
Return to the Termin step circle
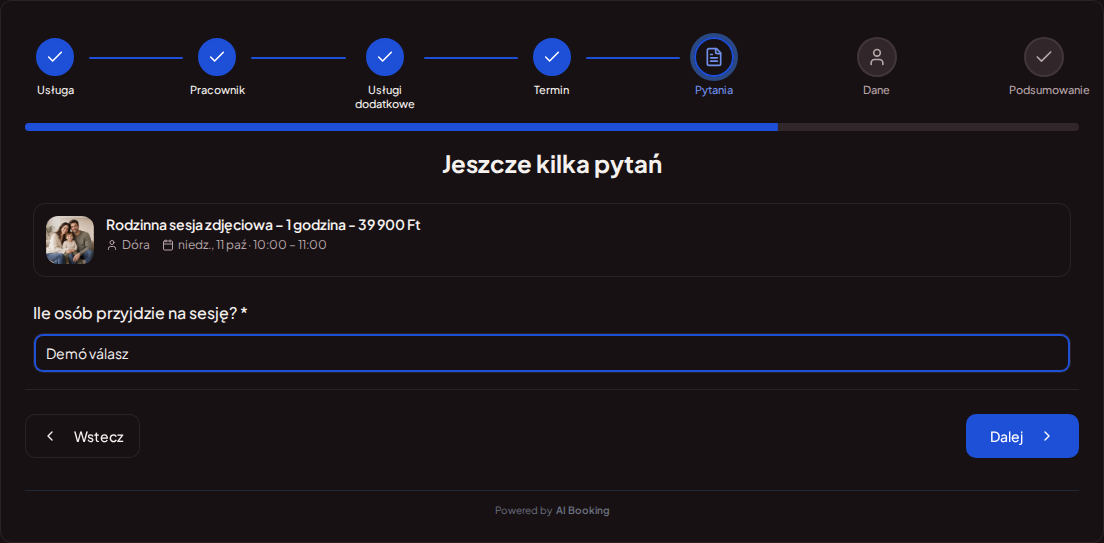(x=552, y=57)
